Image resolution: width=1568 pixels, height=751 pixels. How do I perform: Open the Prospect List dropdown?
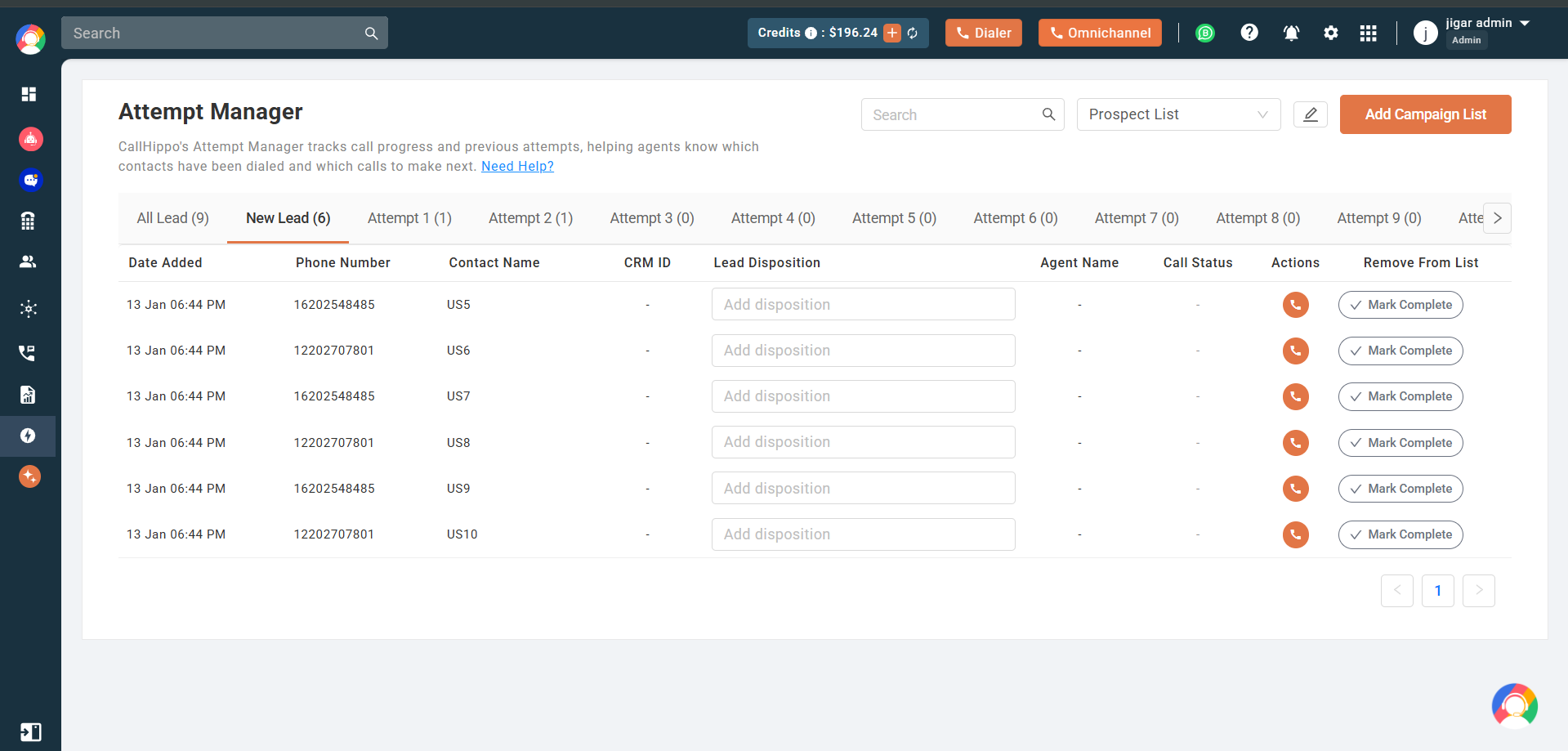[1178, 114]
